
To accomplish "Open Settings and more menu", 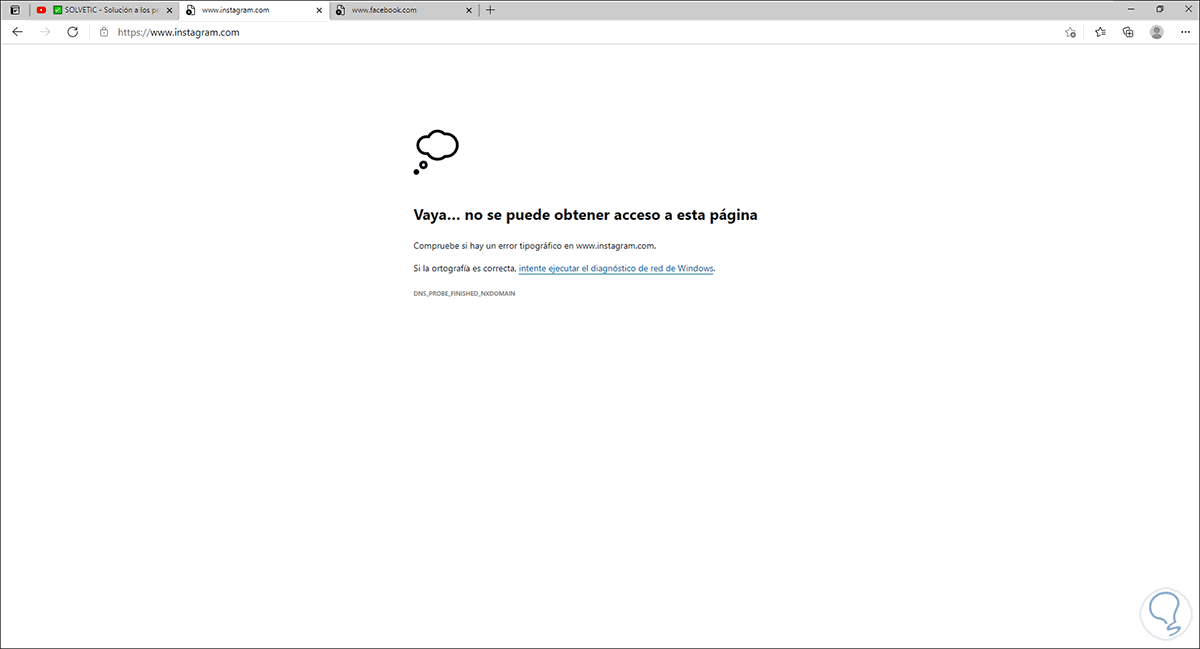I will 1184,32.
